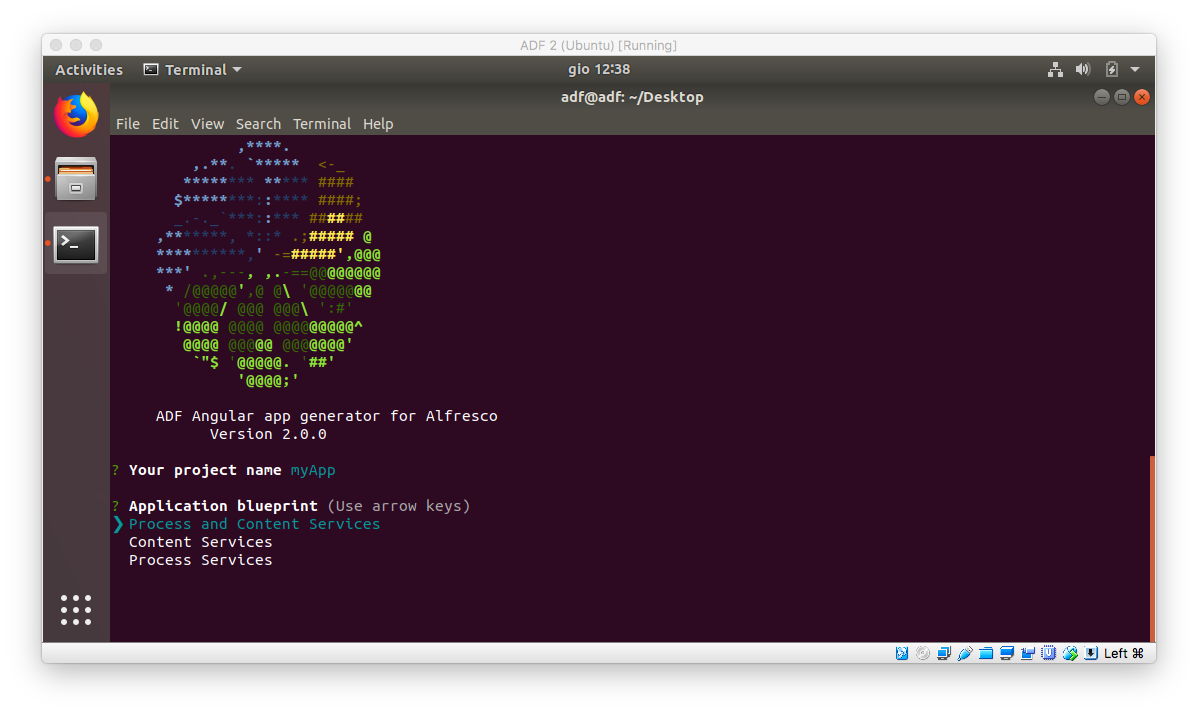Click the VirtualBox optical disc icon
This screenshot has height=713, width=1198.
point(923,653)
